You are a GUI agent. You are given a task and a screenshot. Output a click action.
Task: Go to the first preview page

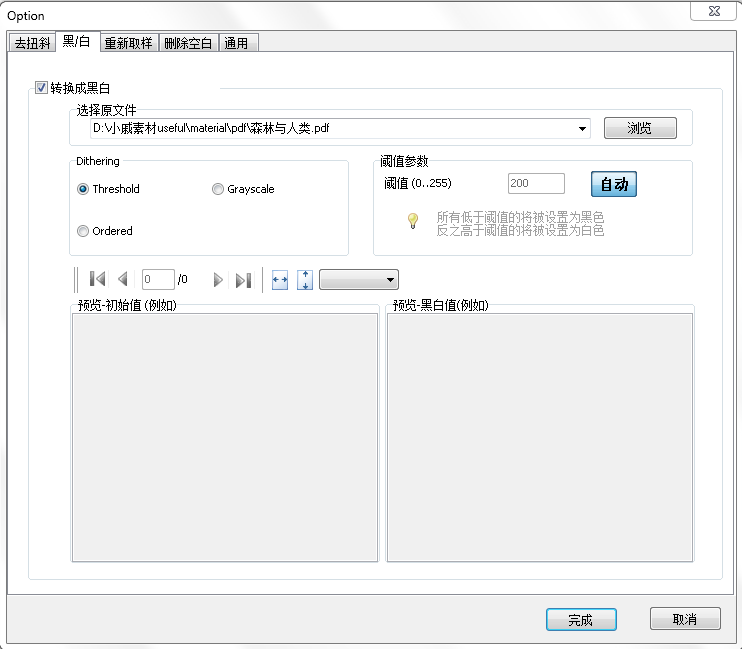98,280
